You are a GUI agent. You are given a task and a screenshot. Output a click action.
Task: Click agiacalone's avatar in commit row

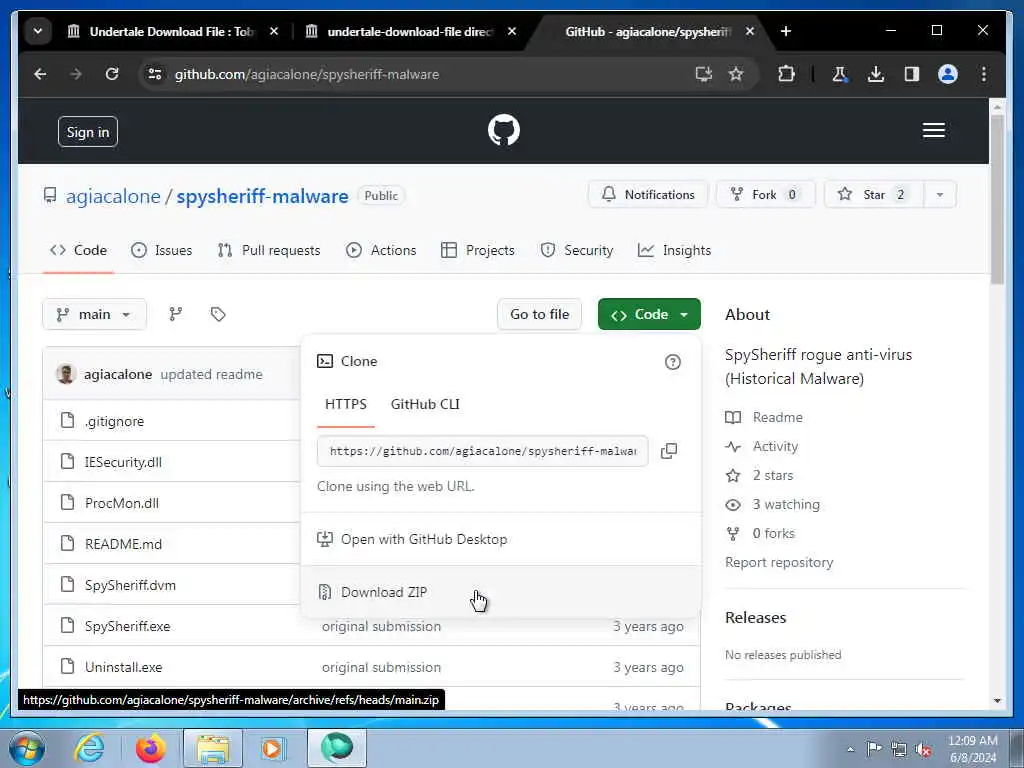click(x=65, y=374)
